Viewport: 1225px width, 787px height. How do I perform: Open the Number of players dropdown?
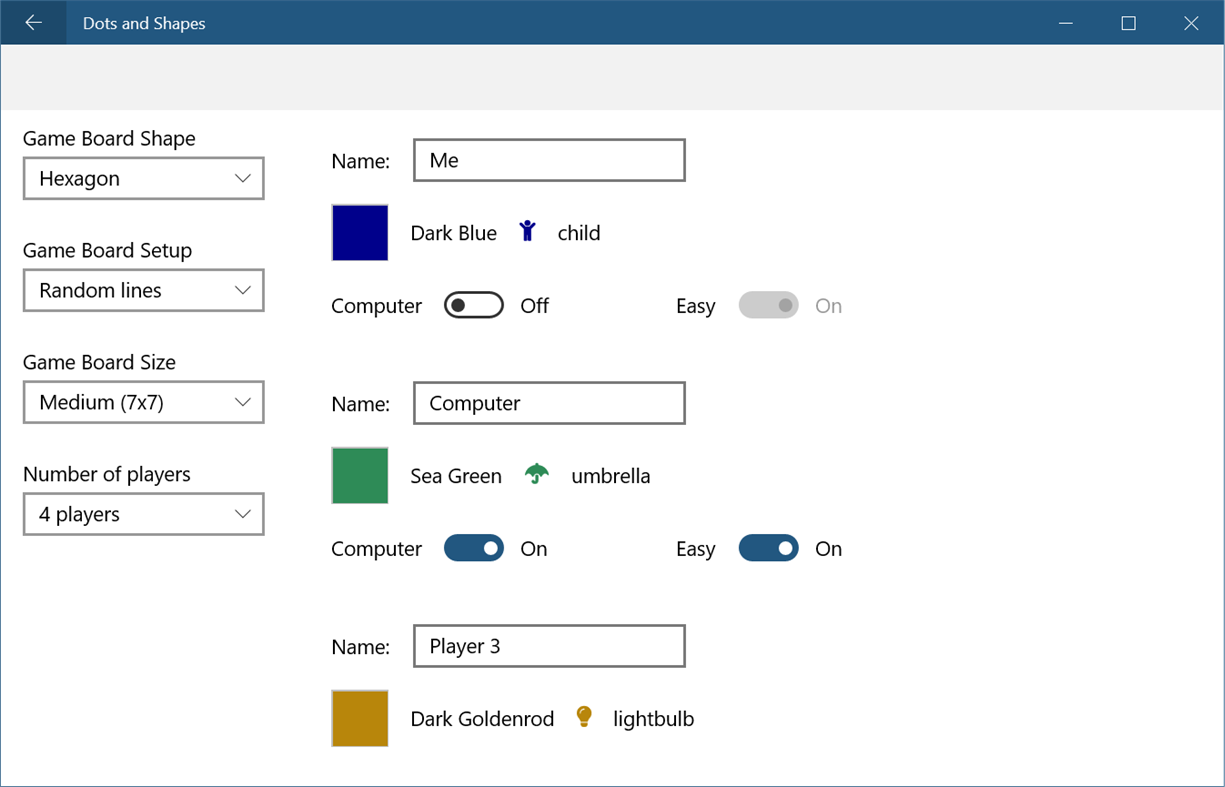click(x=143, y=514)
